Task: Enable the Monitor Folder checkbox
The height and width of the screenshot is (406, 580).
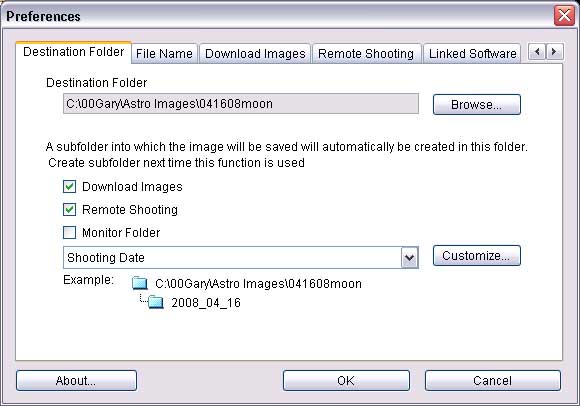Action: click(70, 233)
